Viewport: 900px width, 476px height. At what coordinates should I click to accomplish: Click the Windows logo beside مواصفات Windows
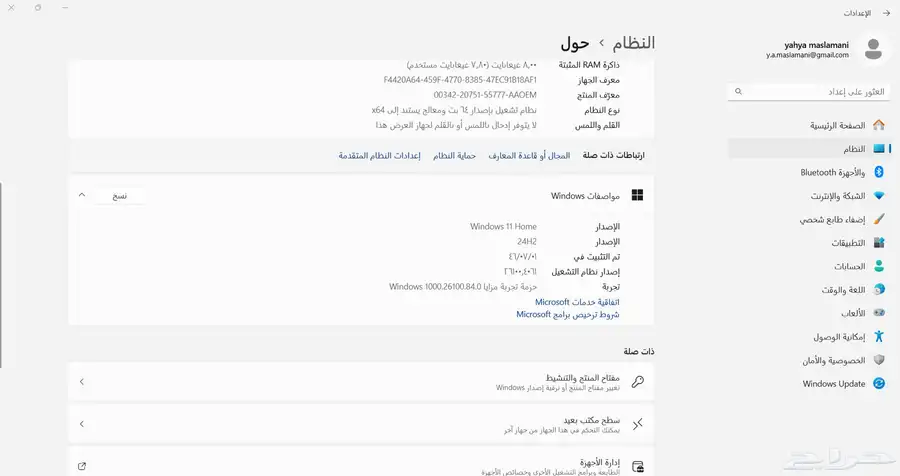tap(637, 195)
